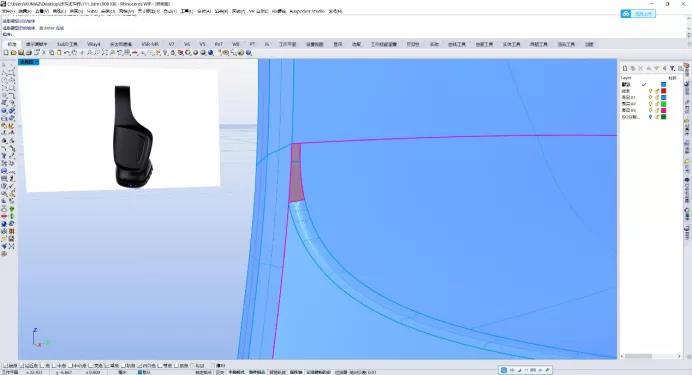This screenshot has width=692, height=375.
Task: Click the Layers panel horizontal scrollbar
Action: tap(651, 356)
